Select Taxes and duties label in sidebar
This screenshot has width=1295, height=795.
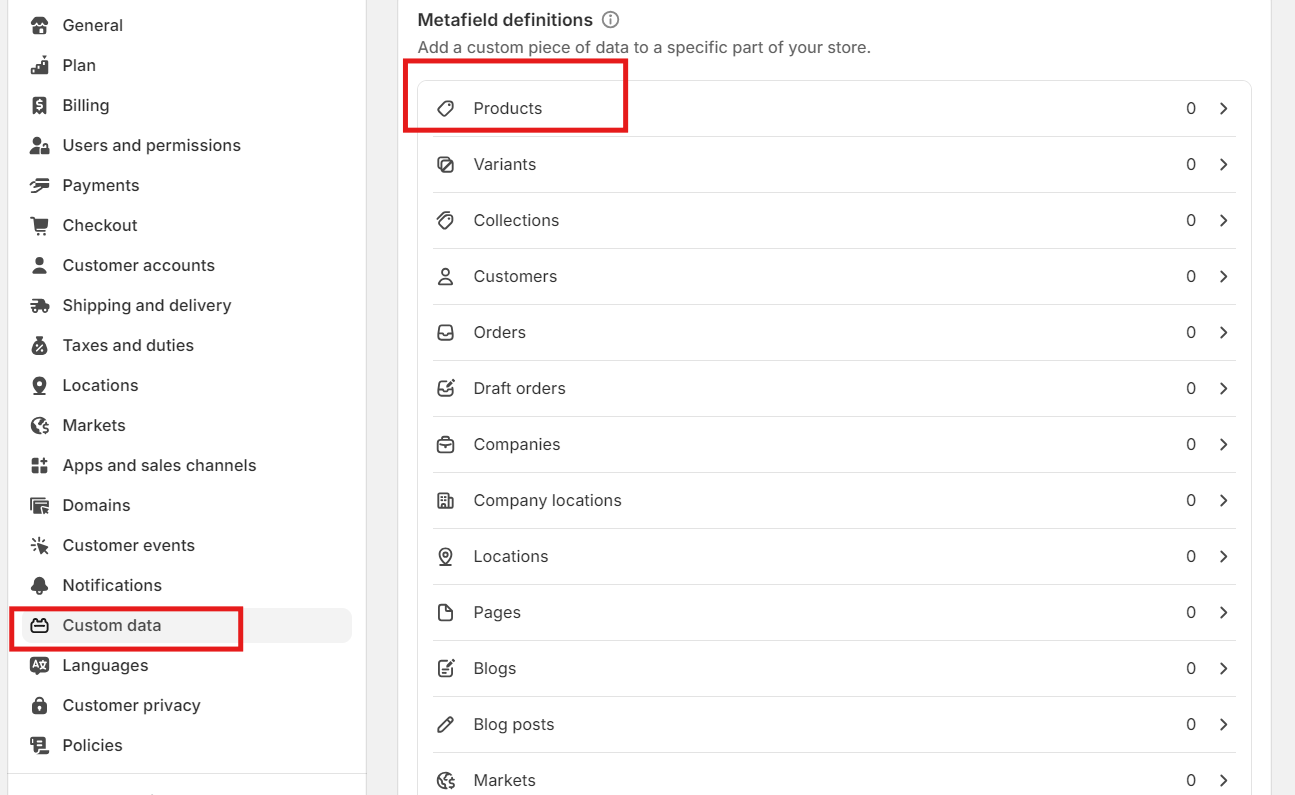pyautogui.click(x=128, y=345)
